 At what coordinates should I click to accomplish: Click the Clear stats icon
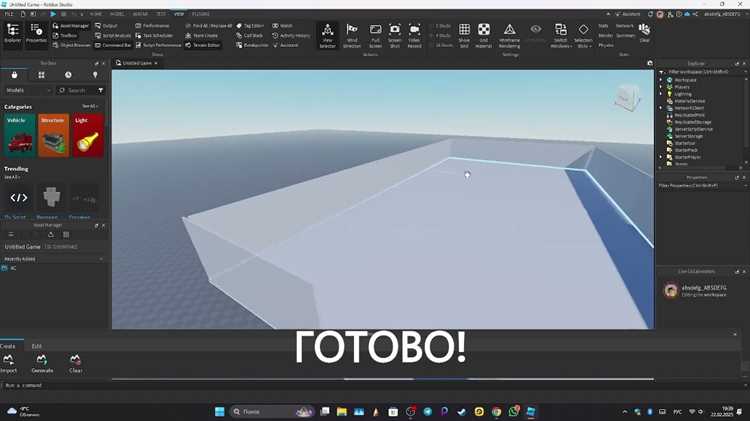644,33
